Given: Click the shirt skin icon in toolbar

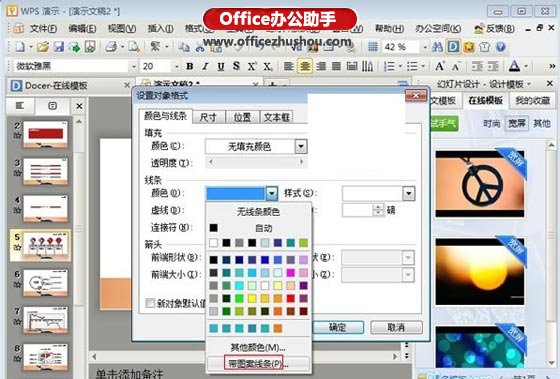Looking at the screenshot, I should tap(485, 47).
